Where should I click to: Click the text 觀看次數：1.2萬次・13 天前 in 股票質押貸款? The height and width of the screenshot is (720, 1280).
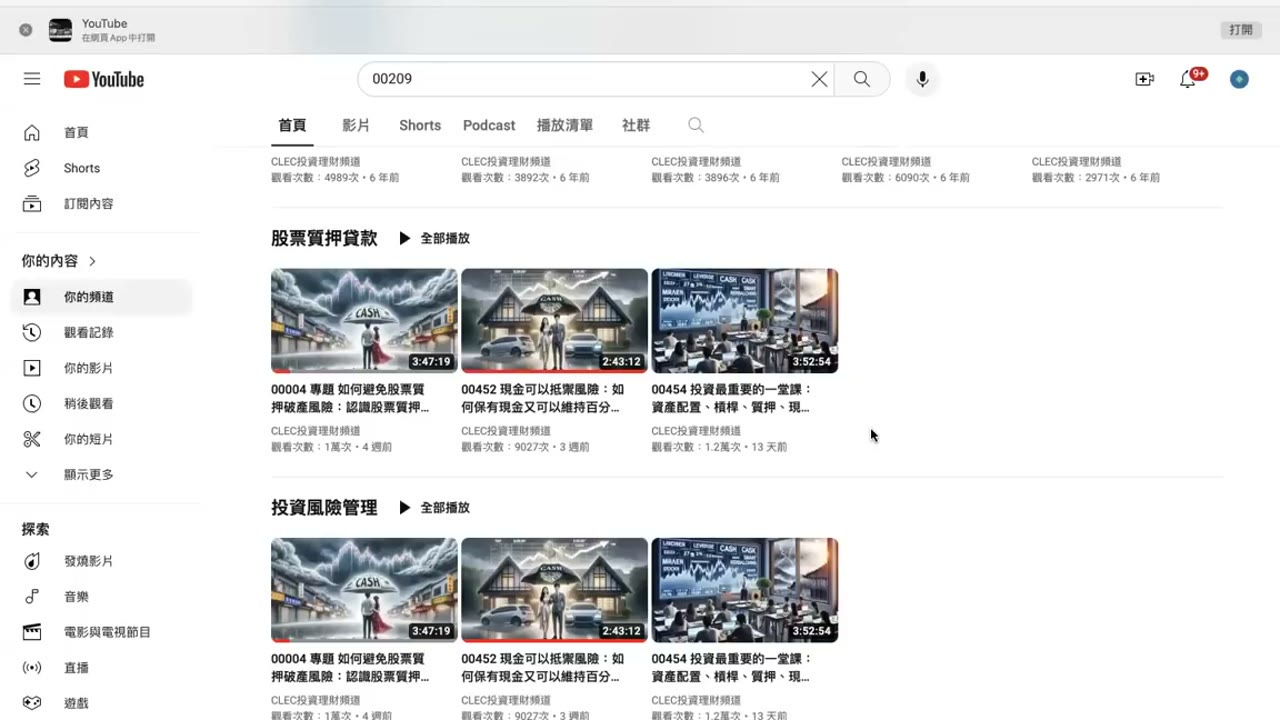tap(719, 447)
